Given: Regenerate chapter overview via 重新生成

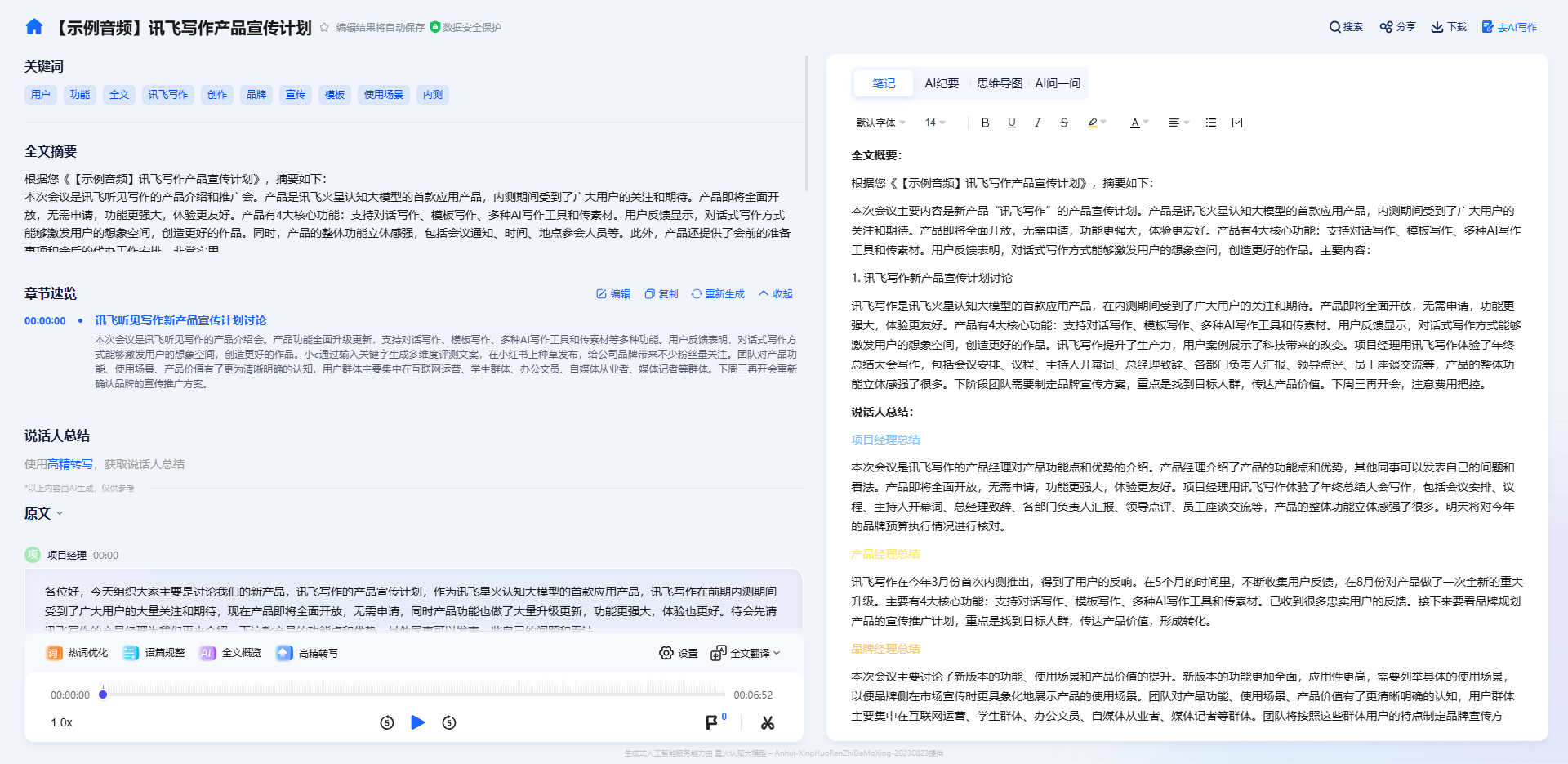Looking at the screenshot, I should (x=718, y=294).
